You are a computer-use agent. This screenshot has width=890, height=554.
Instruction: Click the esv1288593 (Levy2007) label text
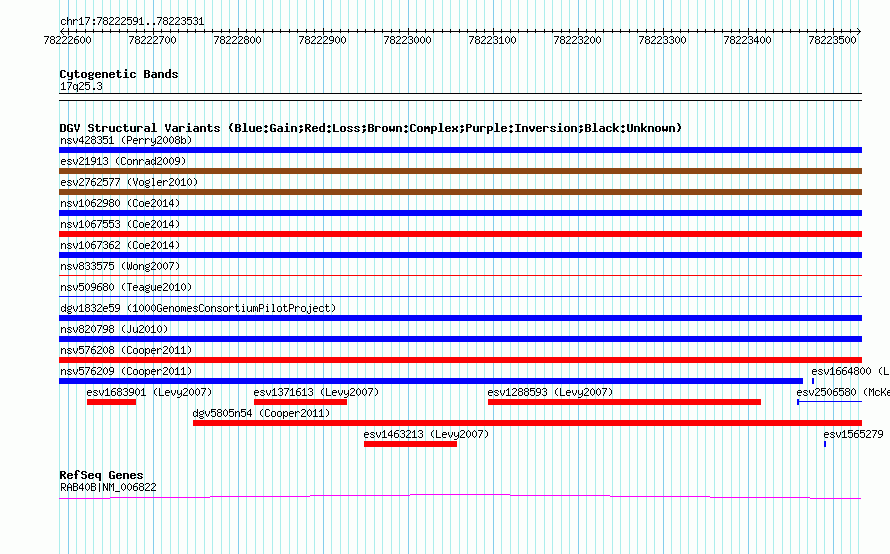tap(550, 392)
